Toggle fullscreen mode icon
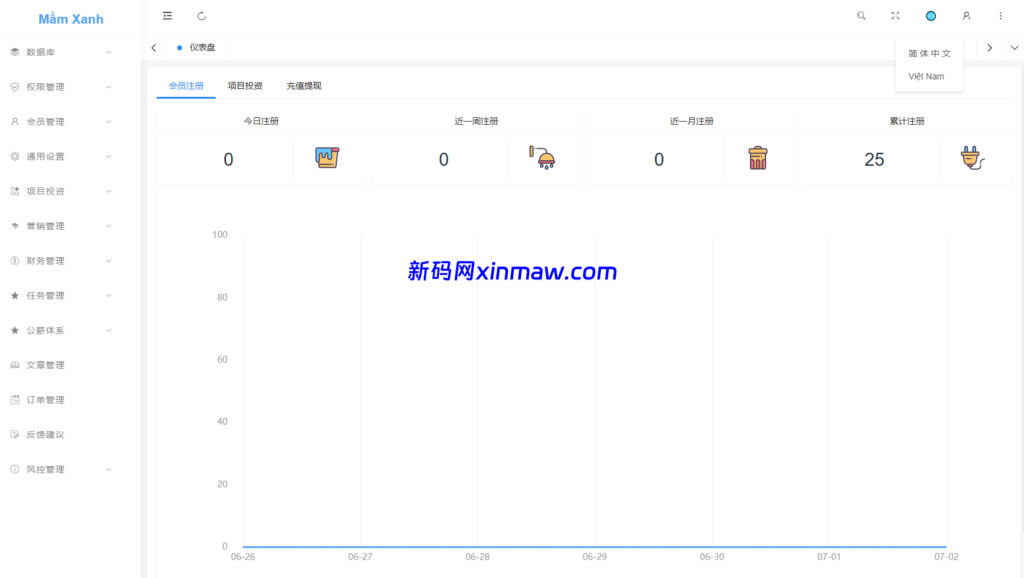This screenshot has width=1024, height=578. [895, 16]
